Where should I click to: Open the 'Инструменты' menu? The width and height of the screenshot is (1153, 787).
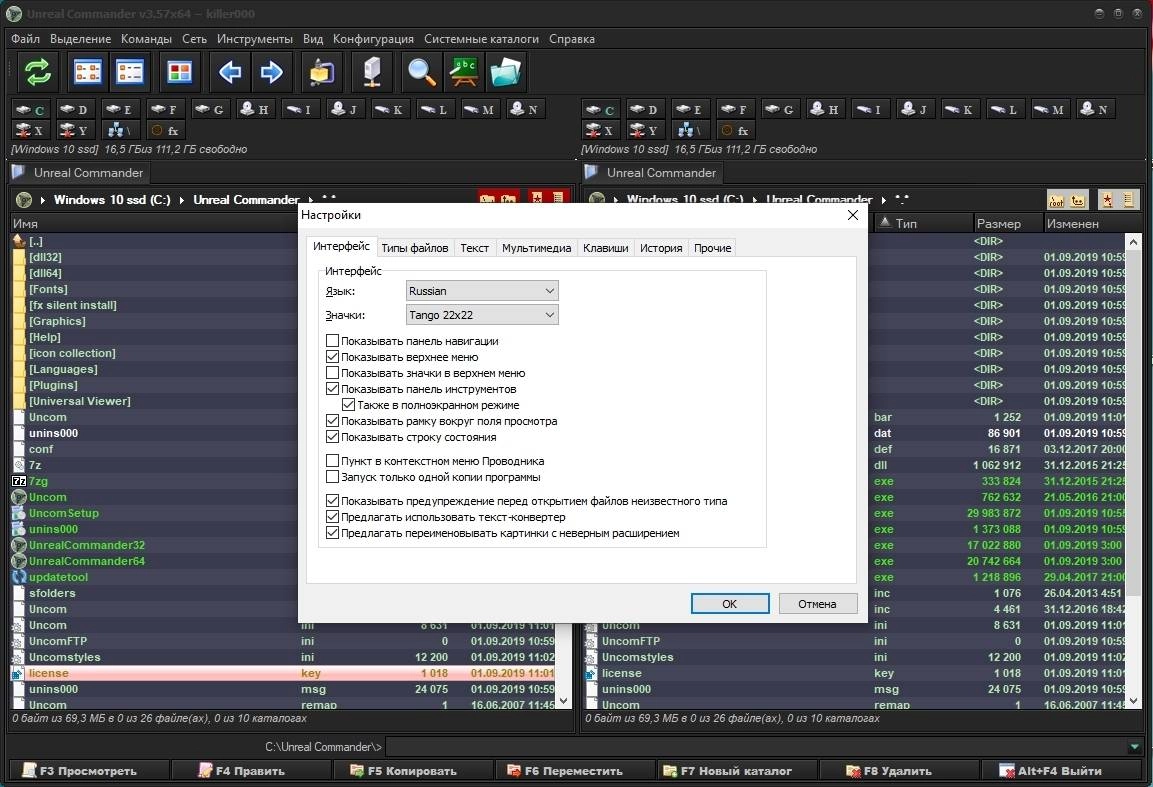[254, 39]
